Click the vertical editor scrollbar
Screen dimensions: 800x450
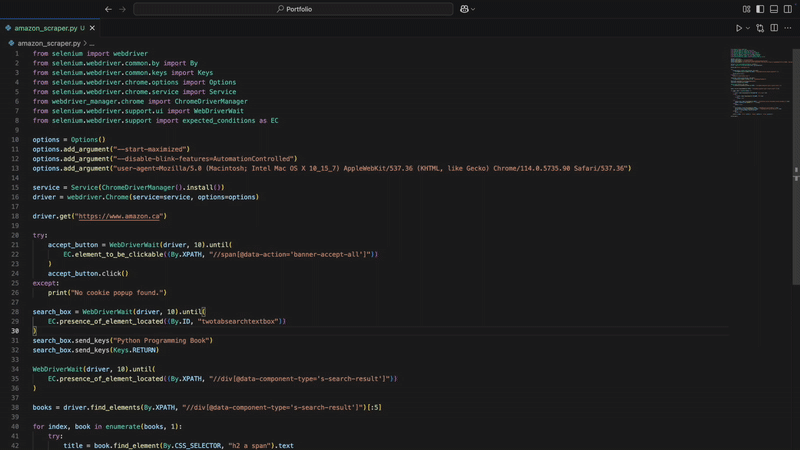(796, 167)
